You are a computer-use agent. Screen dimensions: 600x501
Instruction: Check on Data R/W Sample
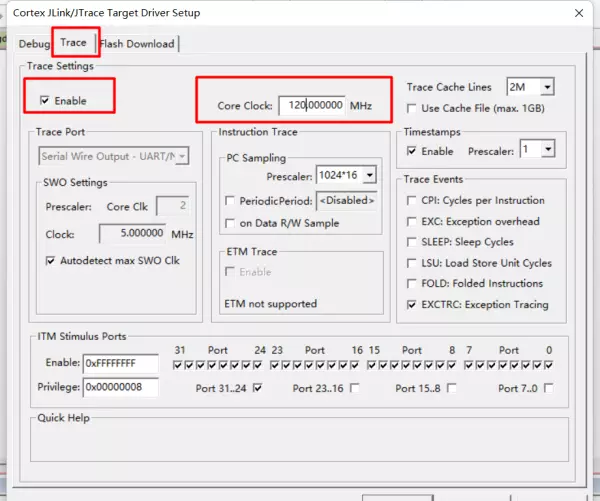(230, 223)
